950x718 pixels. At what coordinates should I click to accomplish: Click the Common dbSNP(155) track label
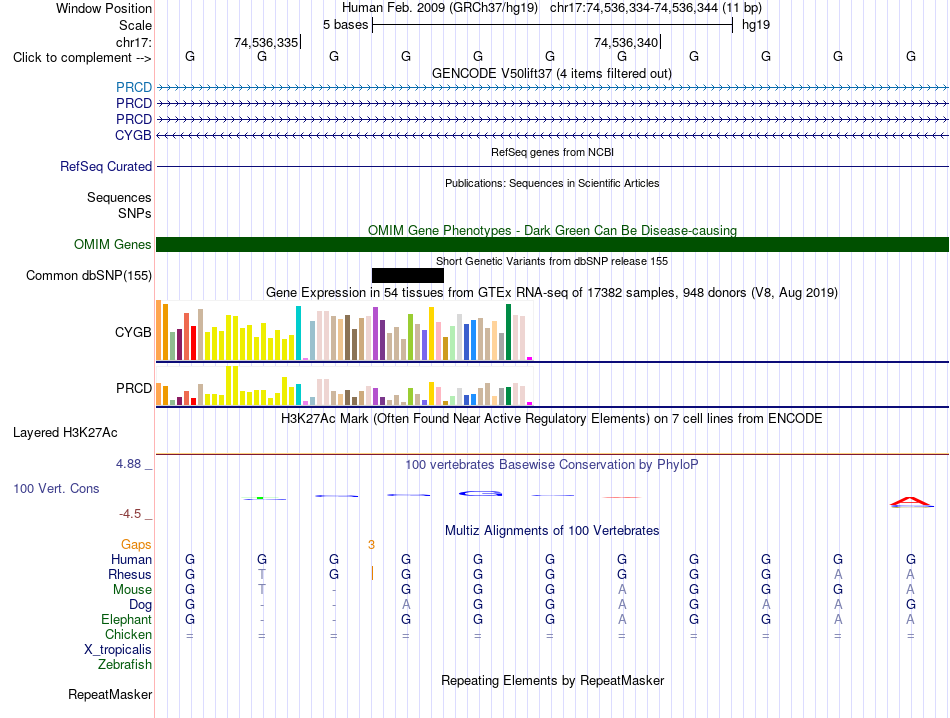pyautogui.click(x=89, y=276)
